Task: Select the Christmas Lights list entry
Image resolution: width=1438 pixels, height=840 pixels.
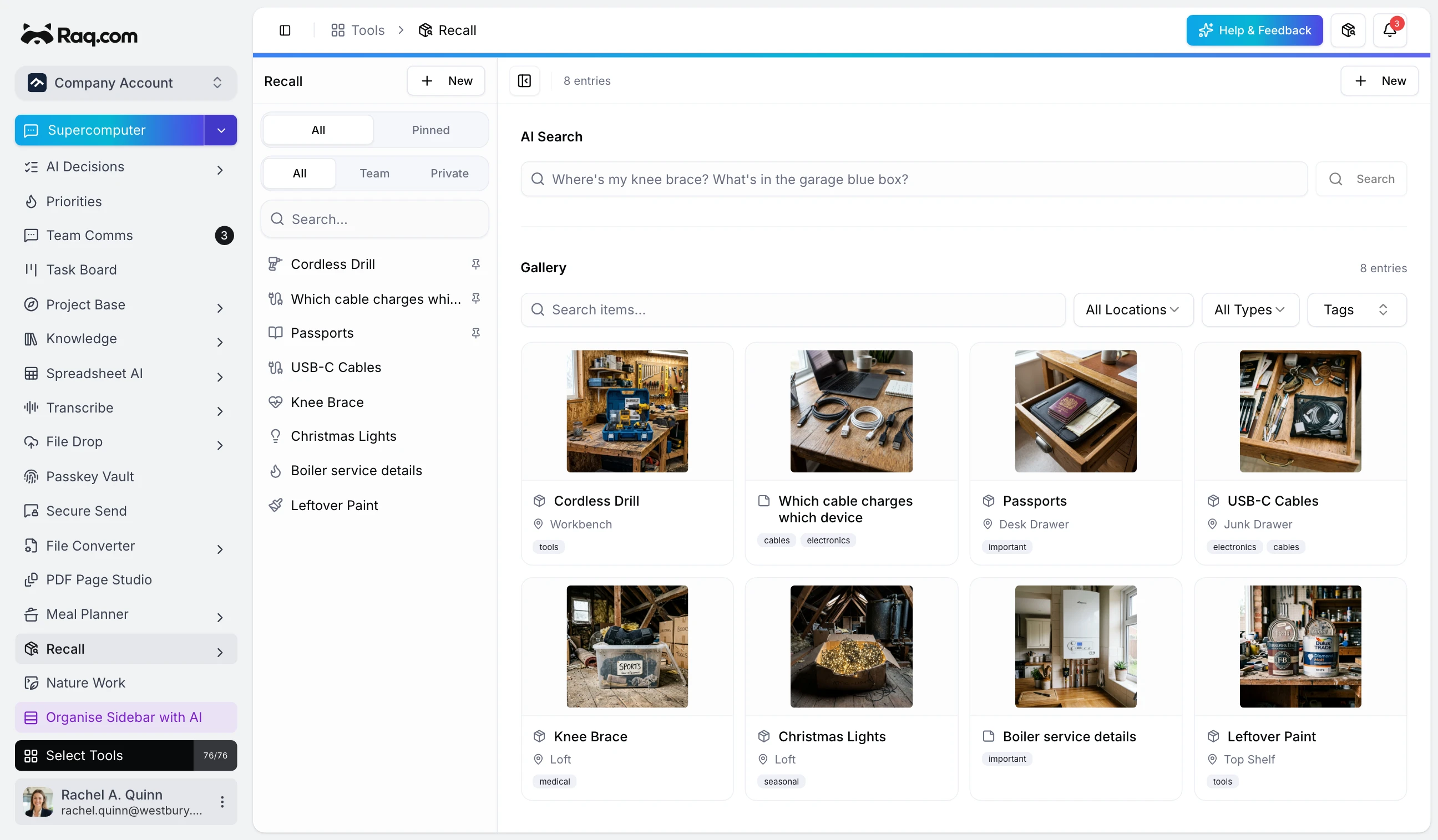Action: point(374,436)
